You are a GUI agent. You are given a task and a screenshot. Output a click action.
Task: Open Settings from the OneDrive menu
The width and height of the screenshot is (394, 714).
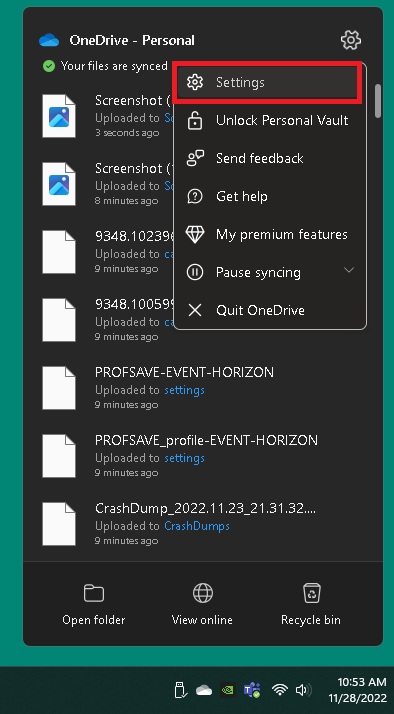click(x=267, y=82)
